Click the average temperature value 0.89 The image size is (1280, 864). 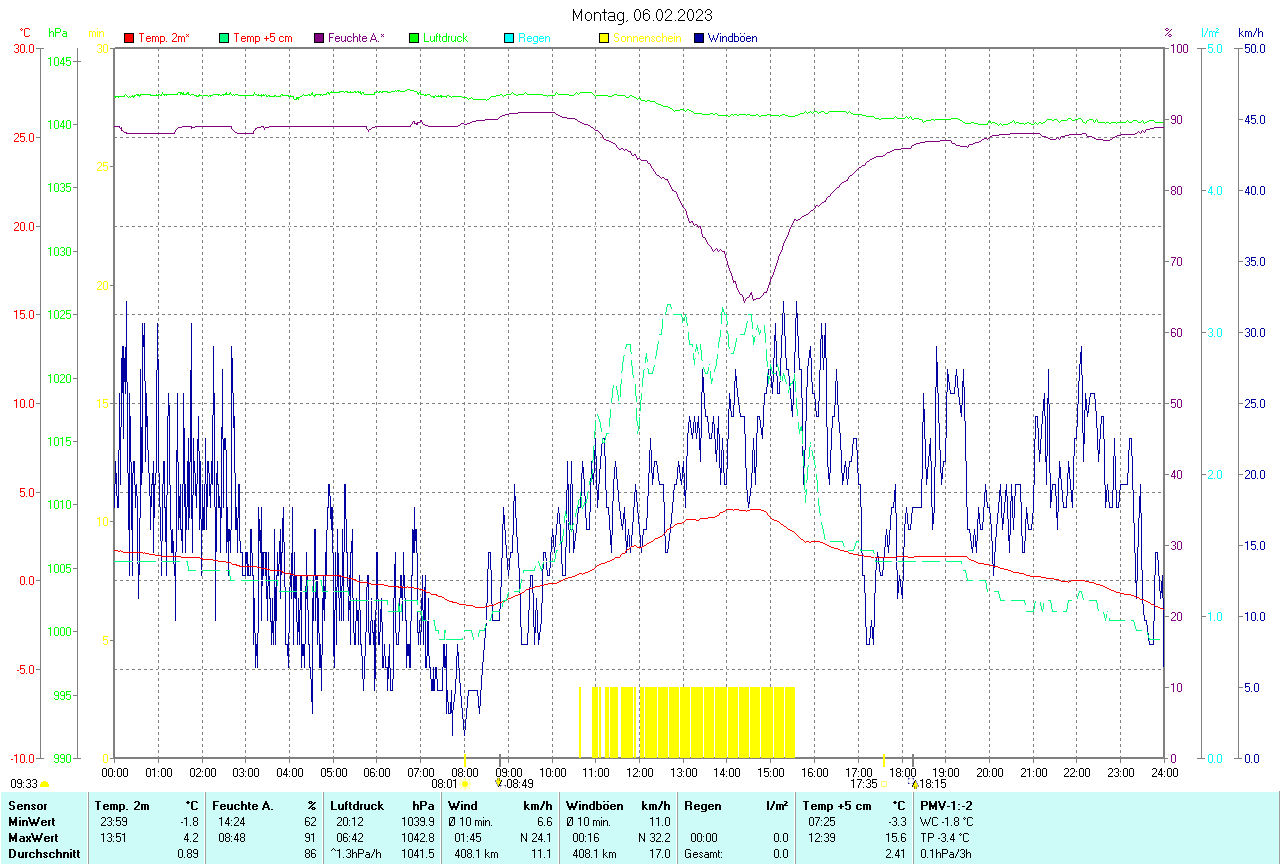coord(188,853)
